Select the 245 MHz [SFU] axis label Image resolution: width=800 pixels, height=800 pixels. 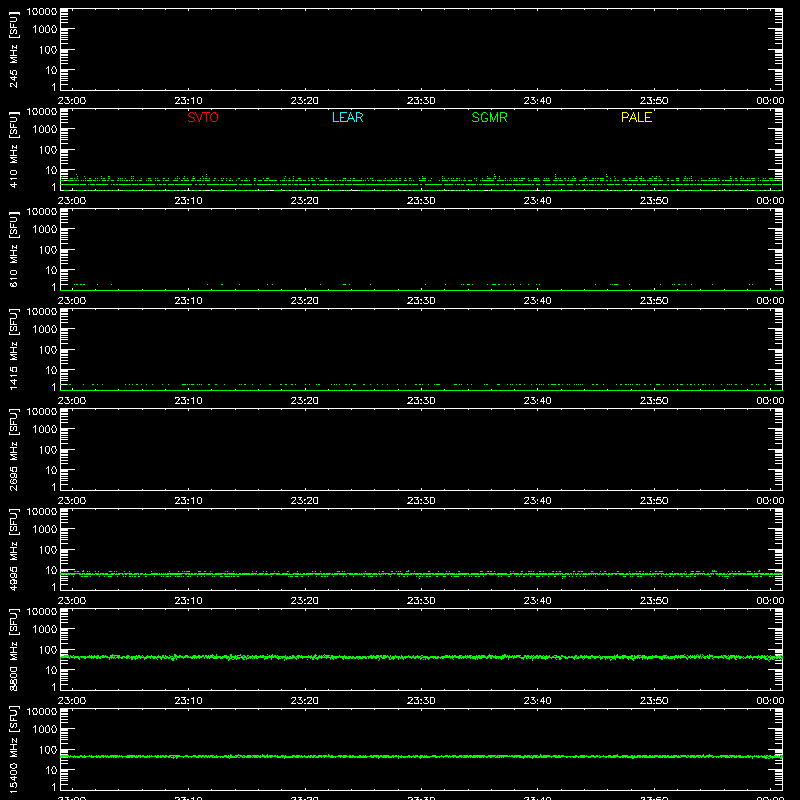13,49
